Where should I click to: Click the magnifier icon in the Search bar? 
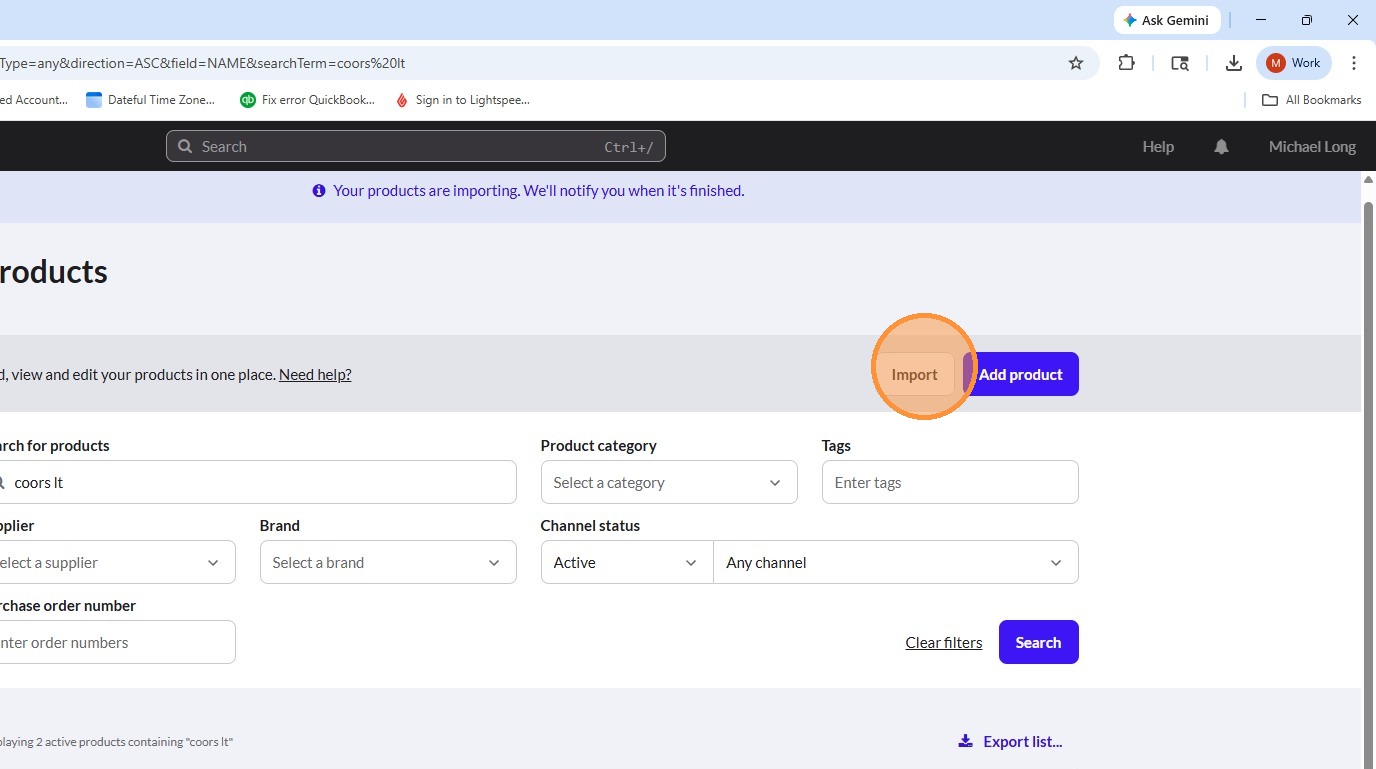(x=185, y=147)
